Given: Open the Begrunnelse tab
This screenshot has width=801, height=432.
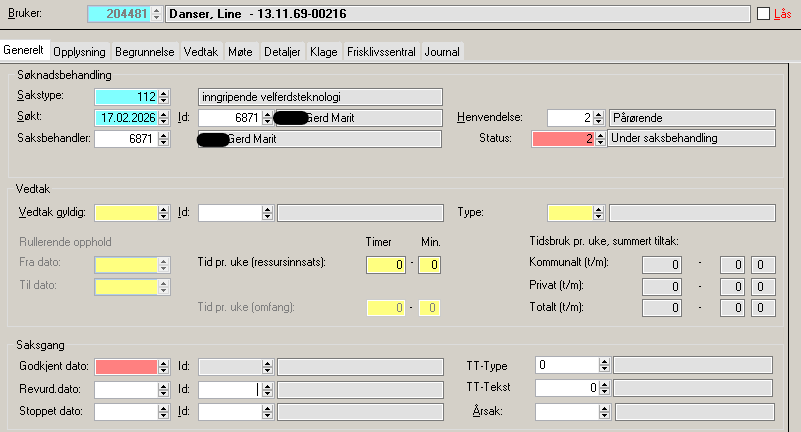Looking at the screenshot, I should pyautogui.click(x=147, y=51).
